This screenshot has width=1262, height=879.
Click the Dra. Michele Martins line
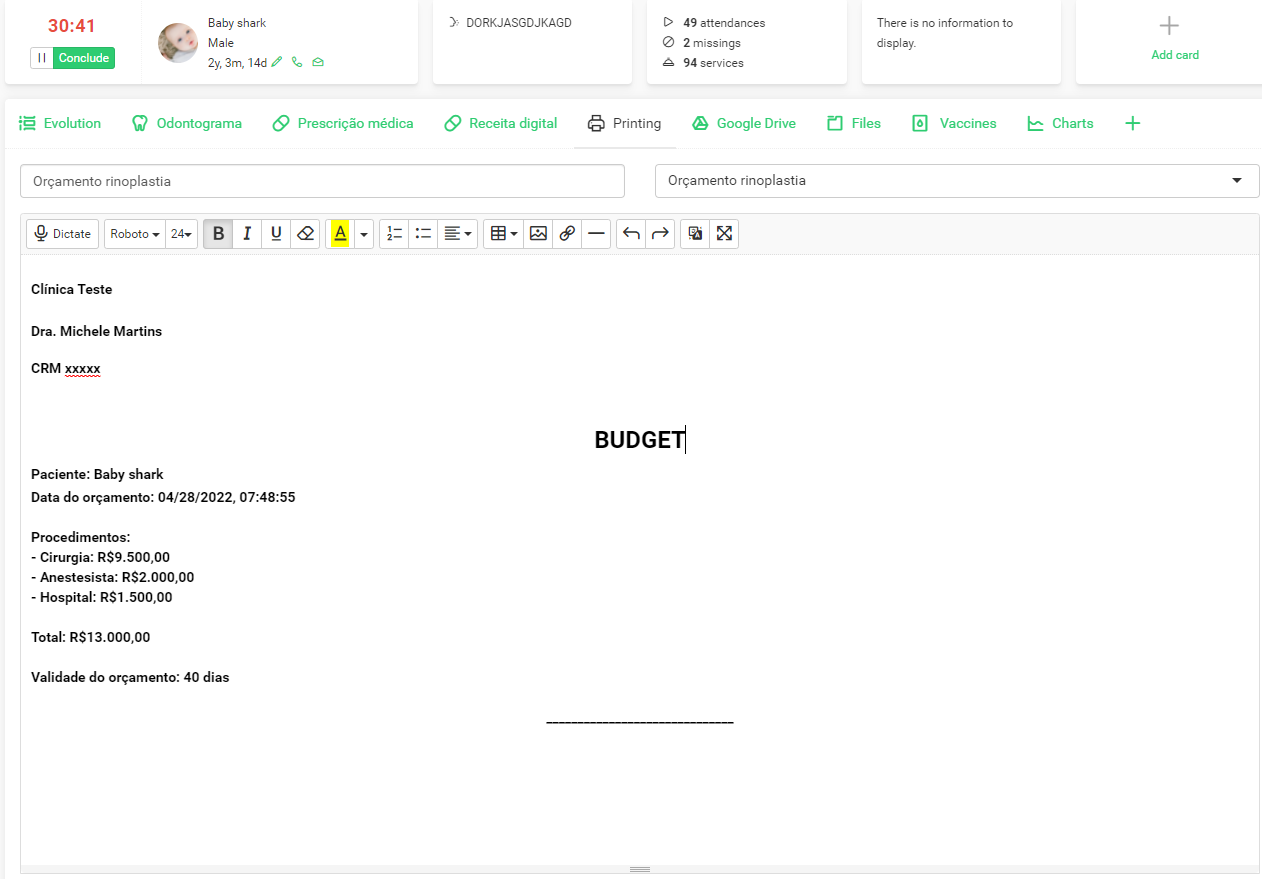96,331
